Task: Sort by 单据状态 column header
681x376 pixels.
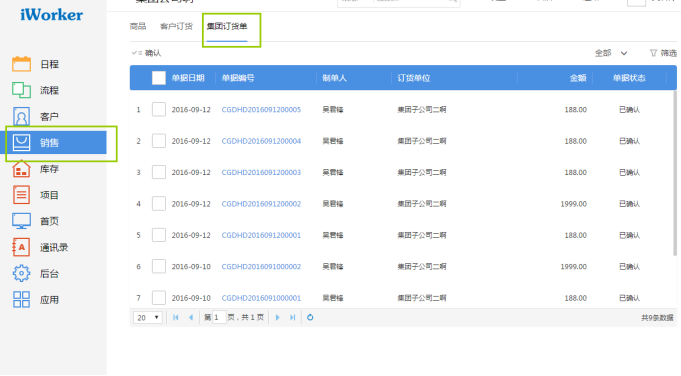Action: tap(629, 78)
